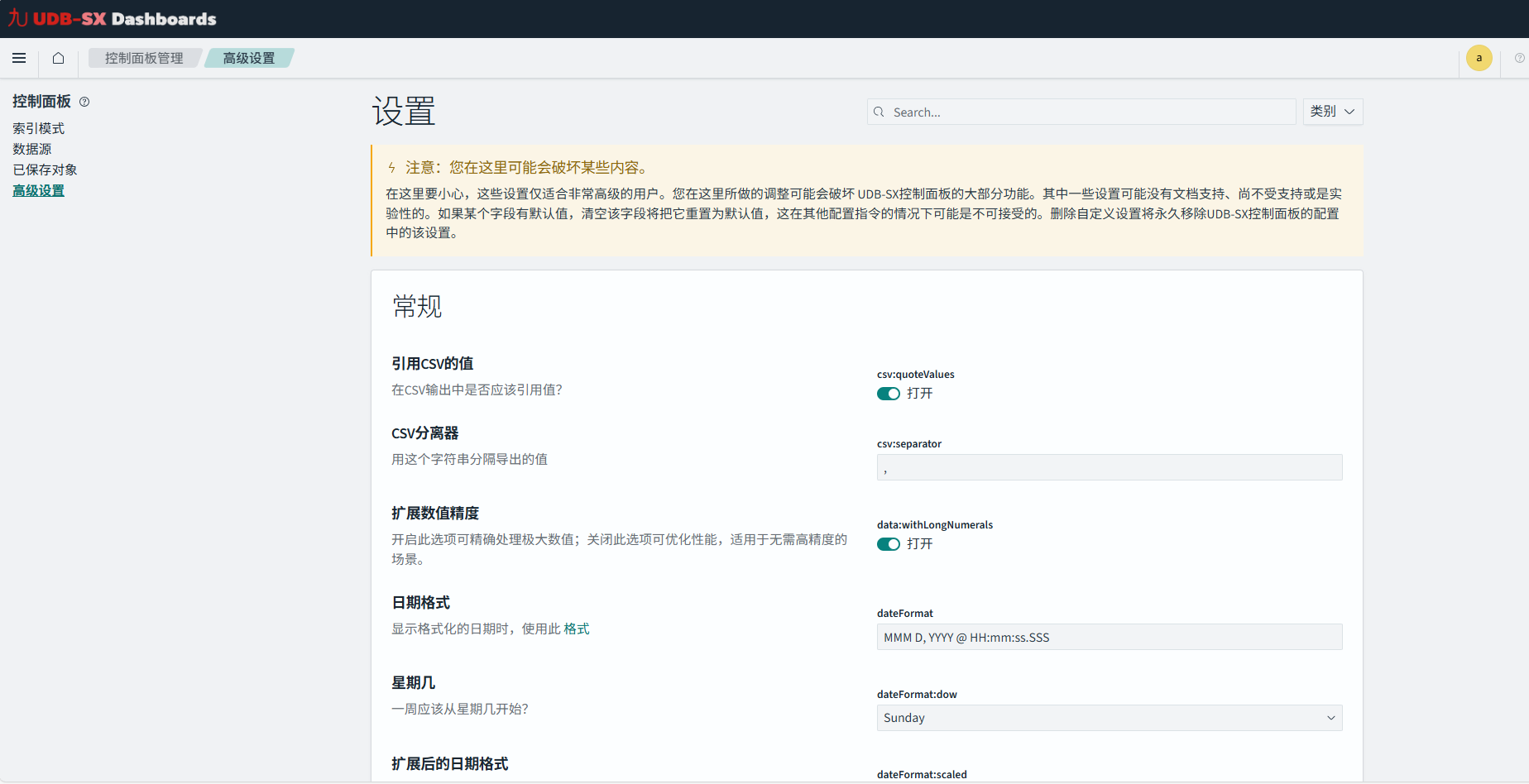Click the csv:separator input field
Viewport: 1529px width, 784px height.
click(1109, 468)
